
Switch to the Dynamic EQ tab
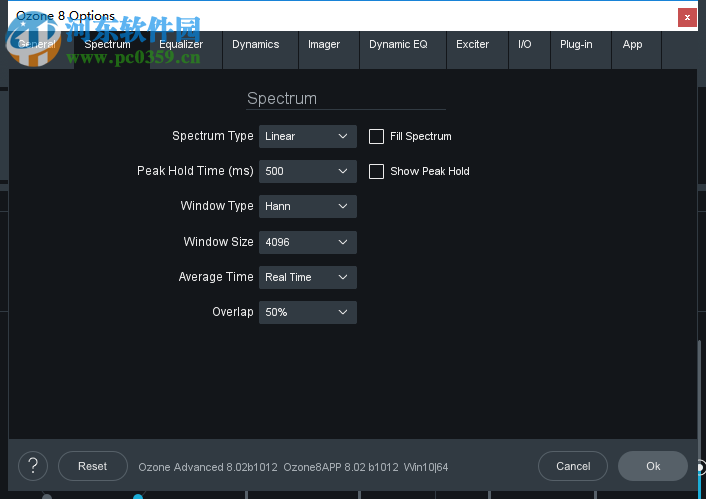pos(403,50)
